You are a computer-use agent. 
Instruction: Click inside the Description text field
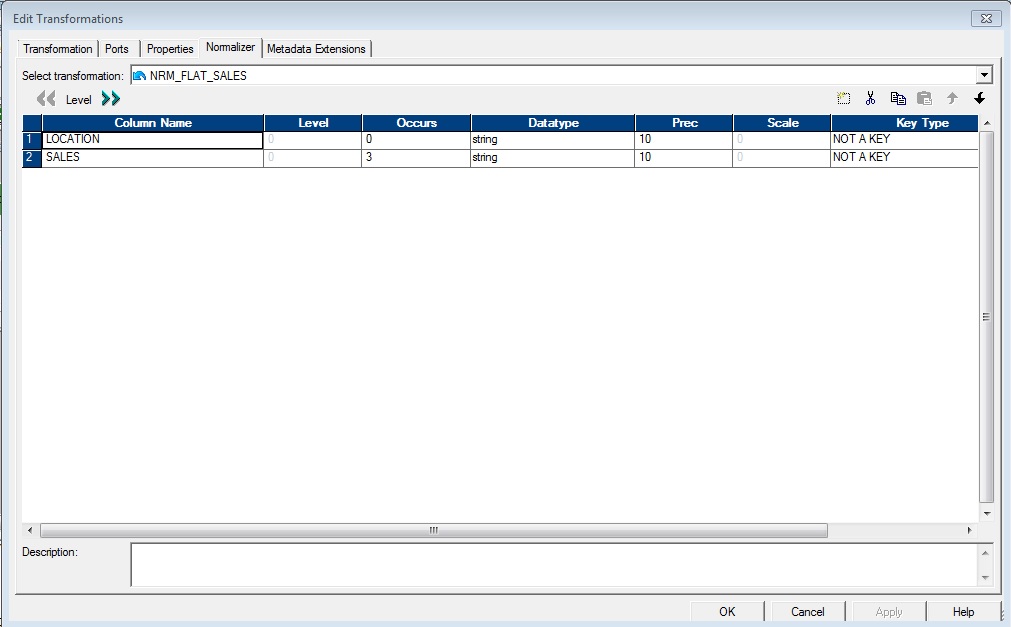(x=550, y=565)
